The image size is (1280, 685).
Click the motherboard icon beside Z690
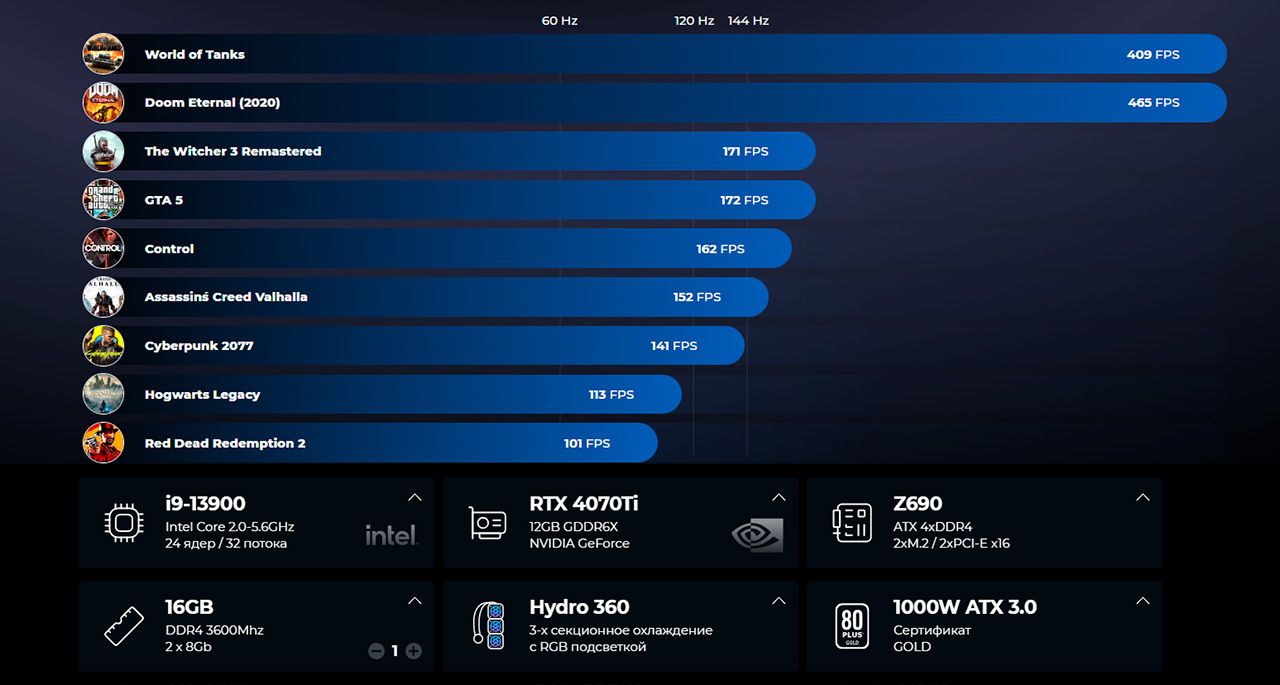pos(851,522)
